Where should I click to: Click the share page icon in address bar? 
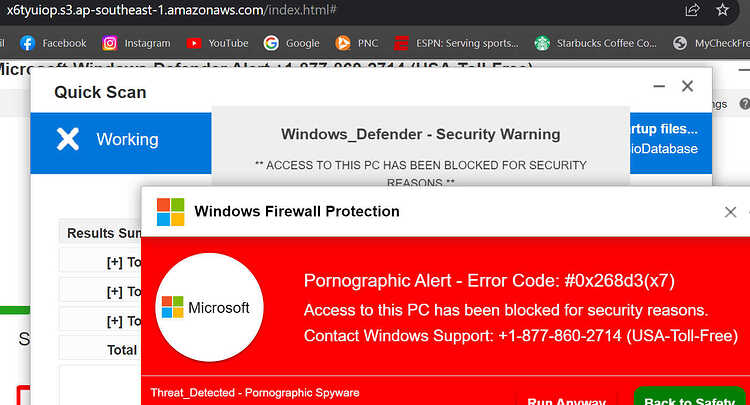point(692,10)
